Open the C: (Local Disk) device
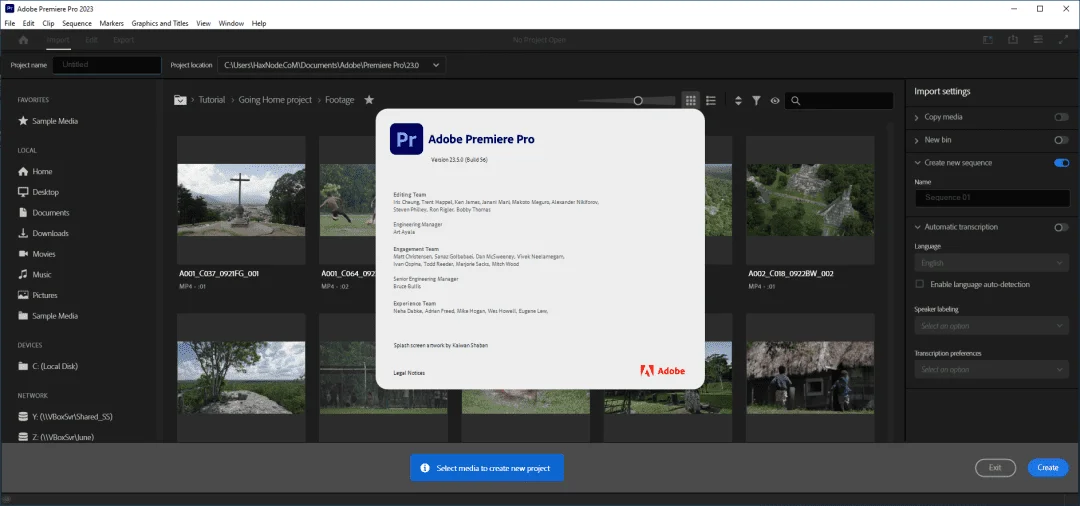1080x506 pixels. pyautogui.click(x=48, y=366)
